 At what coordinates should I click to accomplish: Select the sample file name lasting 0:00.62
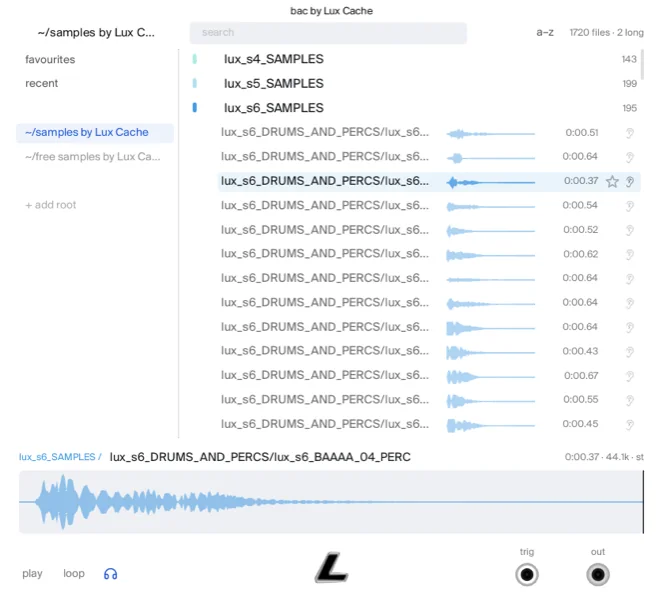[x=325, y=254]
